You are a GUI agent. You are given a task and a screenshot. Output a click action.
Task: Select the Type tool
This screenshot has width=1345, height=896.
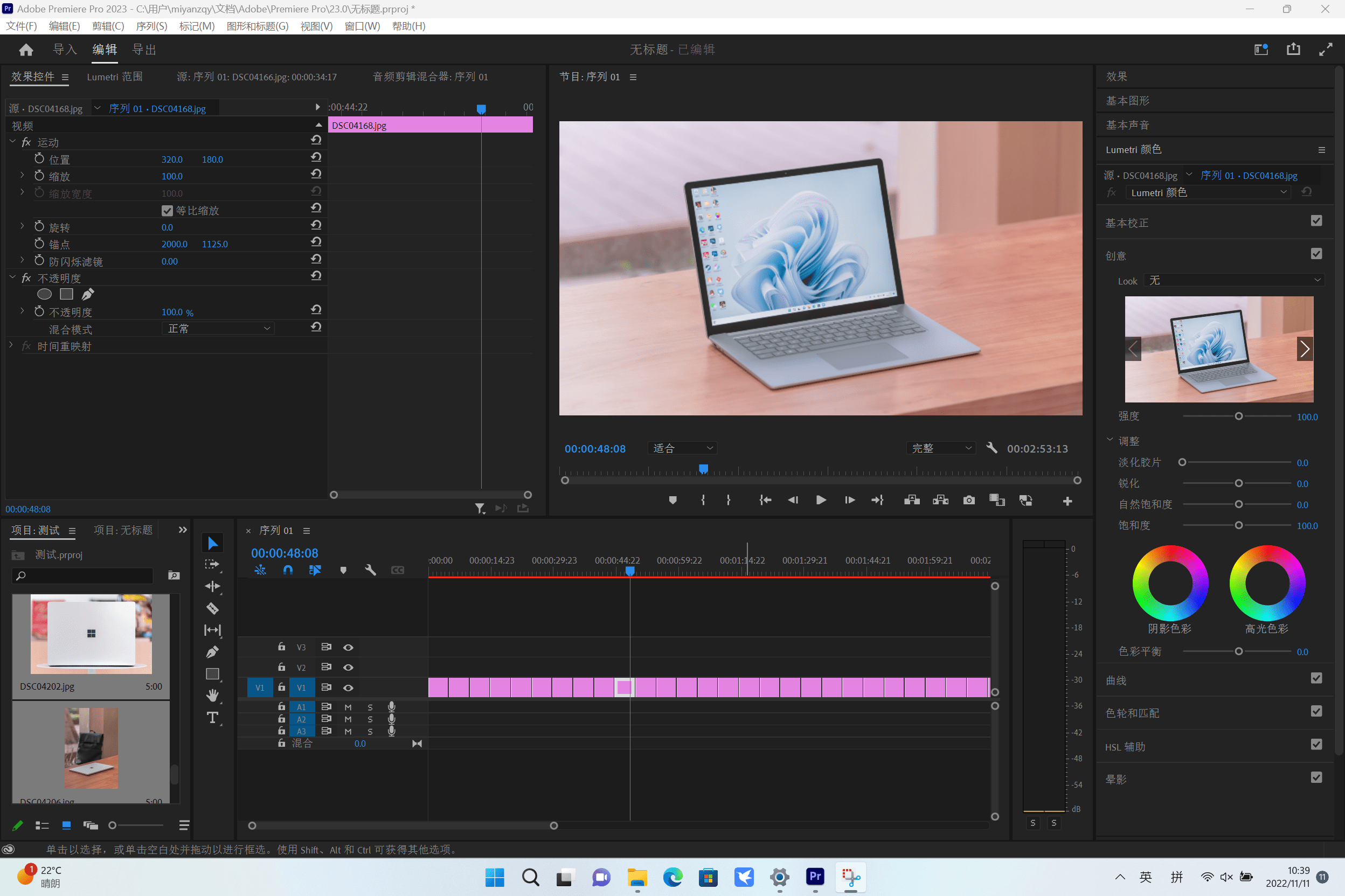click(x=212, y=718)
